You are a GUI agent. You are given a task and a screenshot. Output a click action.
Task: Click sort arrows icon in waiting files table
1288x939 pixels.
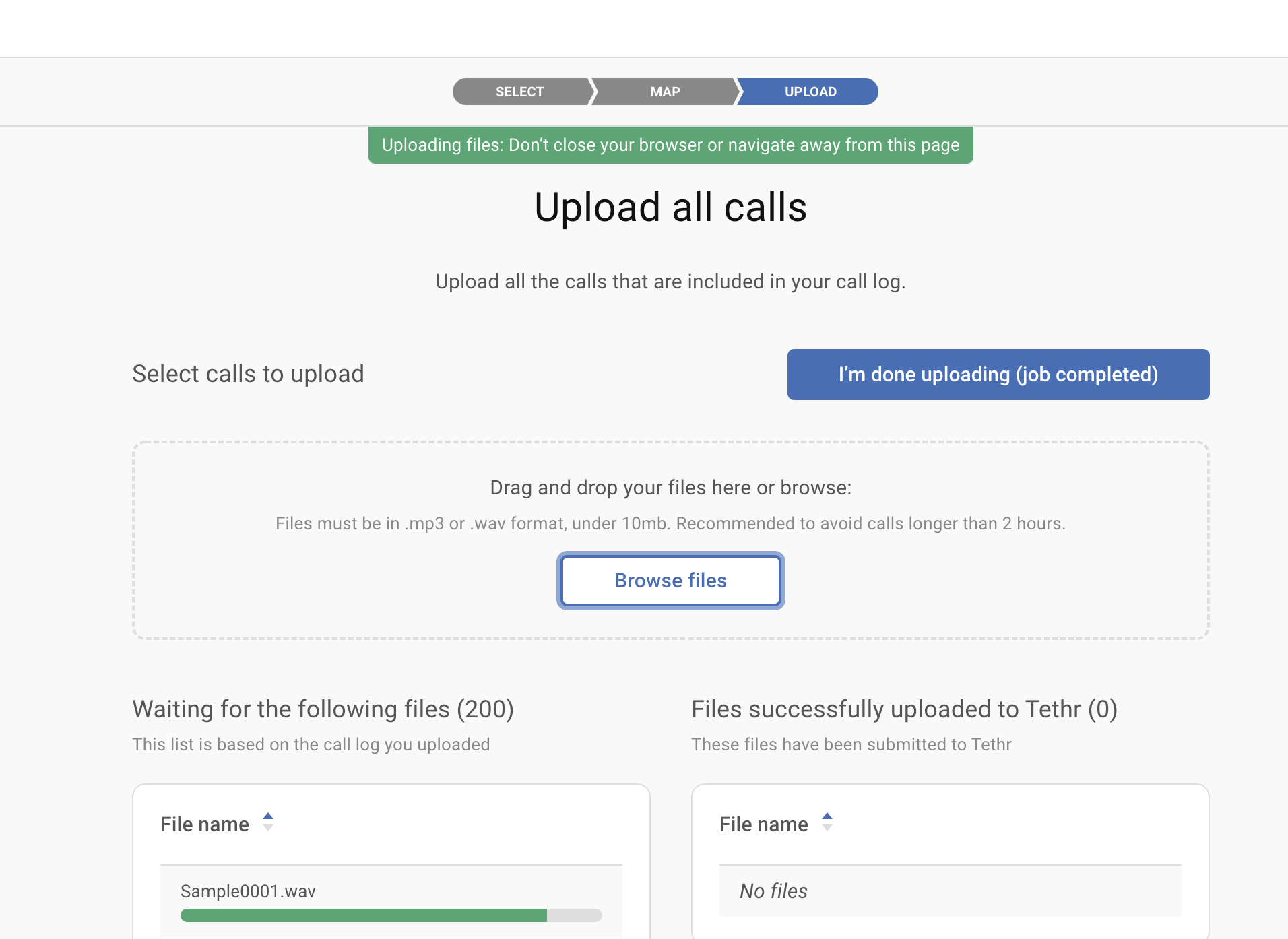(268, 822)
